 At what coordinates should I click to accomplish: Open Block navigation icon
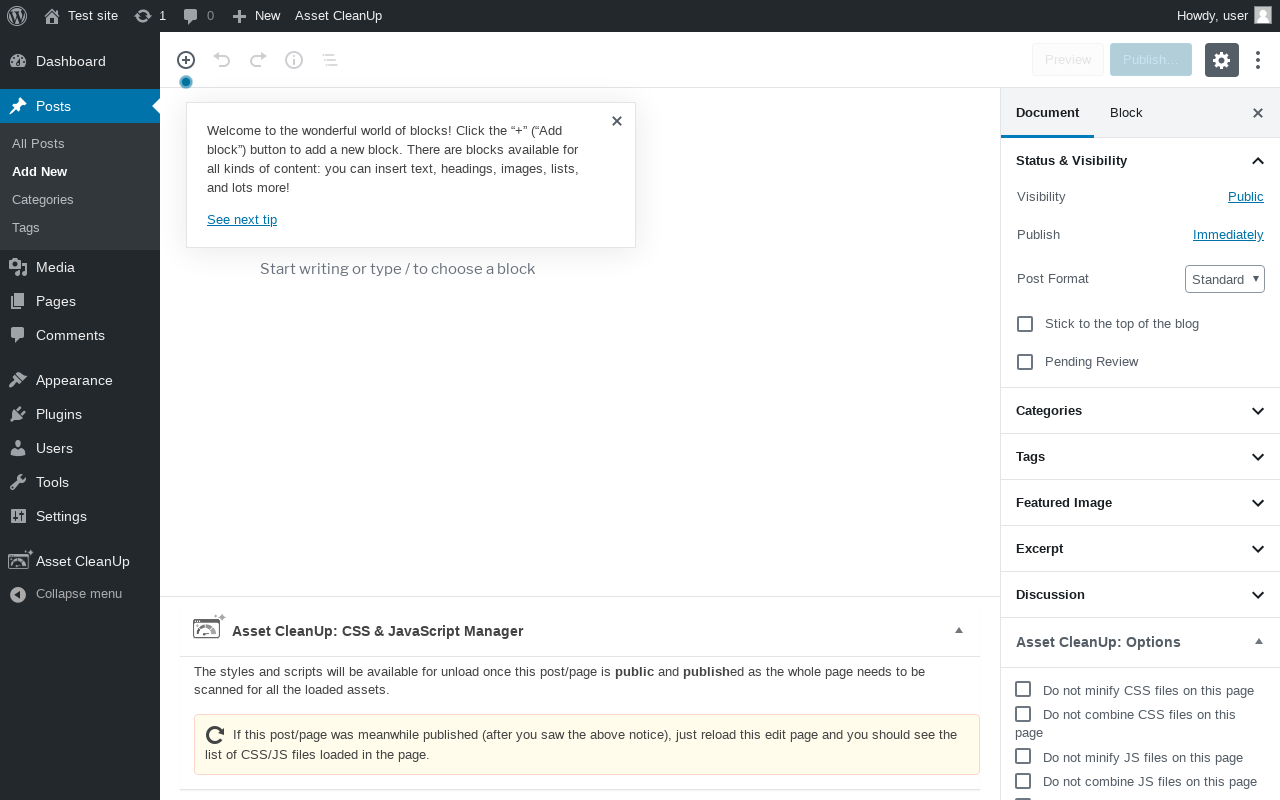[330, 60]
